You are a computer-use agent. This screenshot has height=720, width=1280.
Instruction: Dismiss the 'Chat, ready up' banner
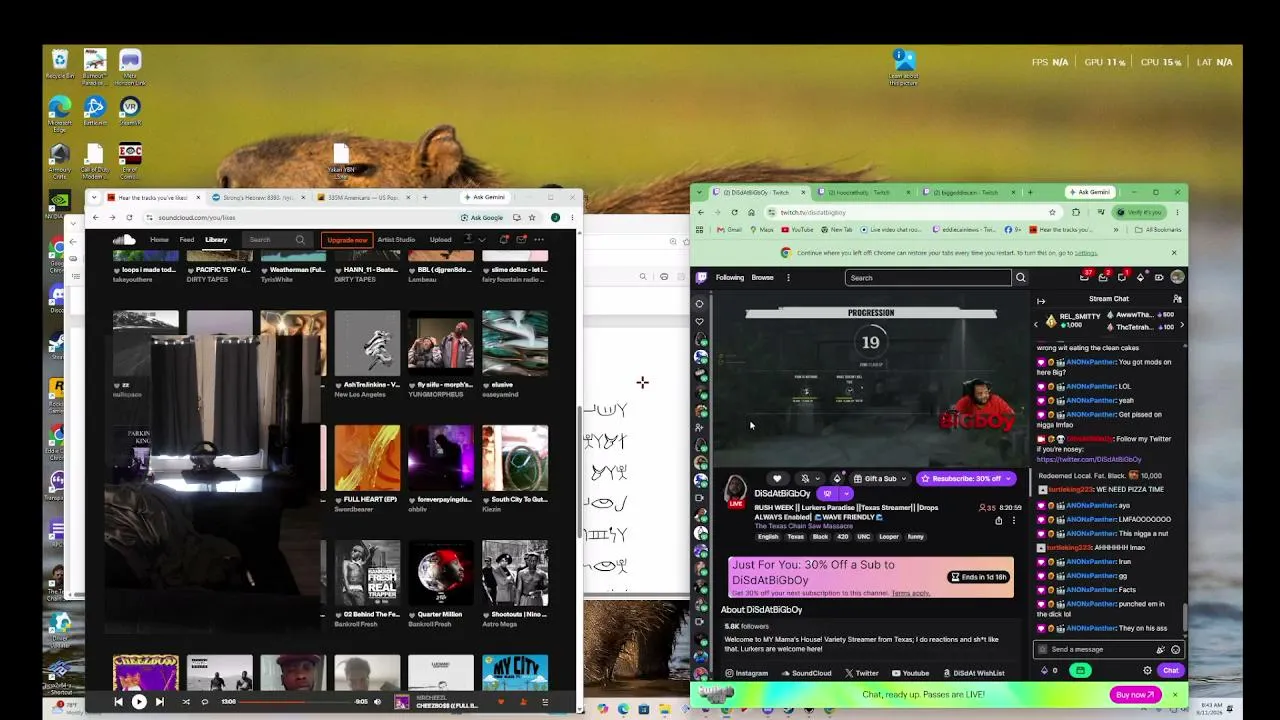point(1175,694)
